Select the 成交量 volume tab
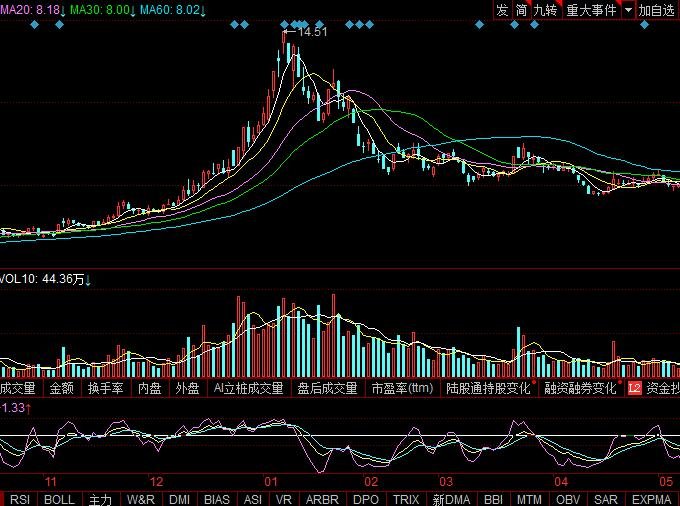The width and height of the screenshot is (680, 506). tap(18, 388)
